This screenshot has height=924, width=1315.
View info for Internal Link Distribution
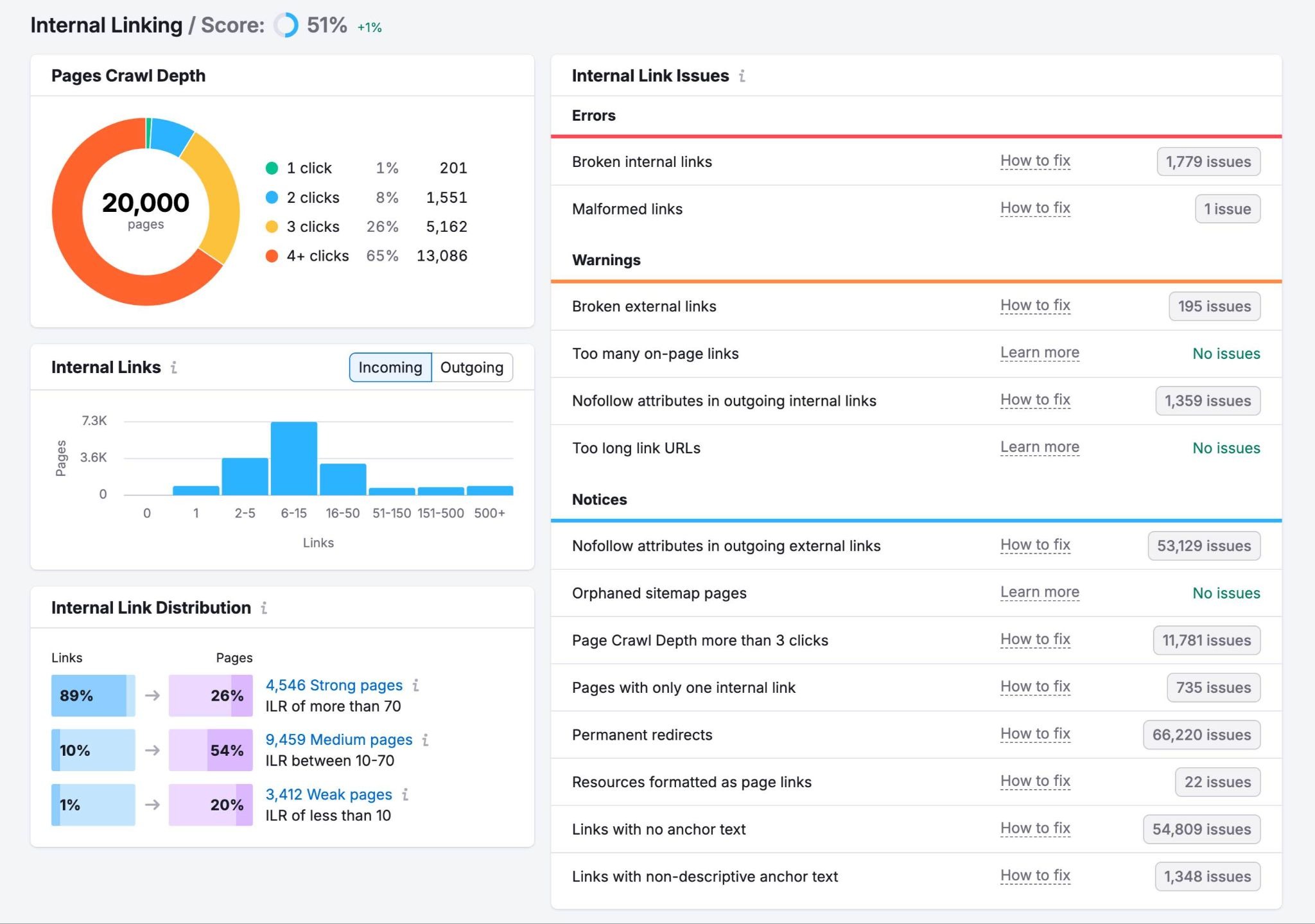(265, 608)
